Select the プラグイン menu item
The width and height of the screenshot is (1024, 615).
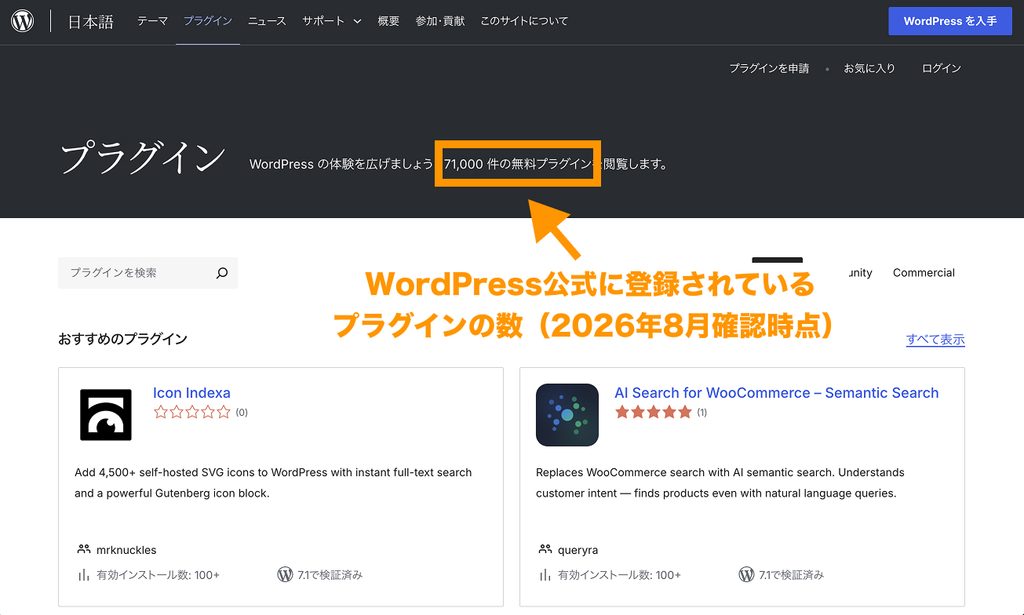coord(208,21)
